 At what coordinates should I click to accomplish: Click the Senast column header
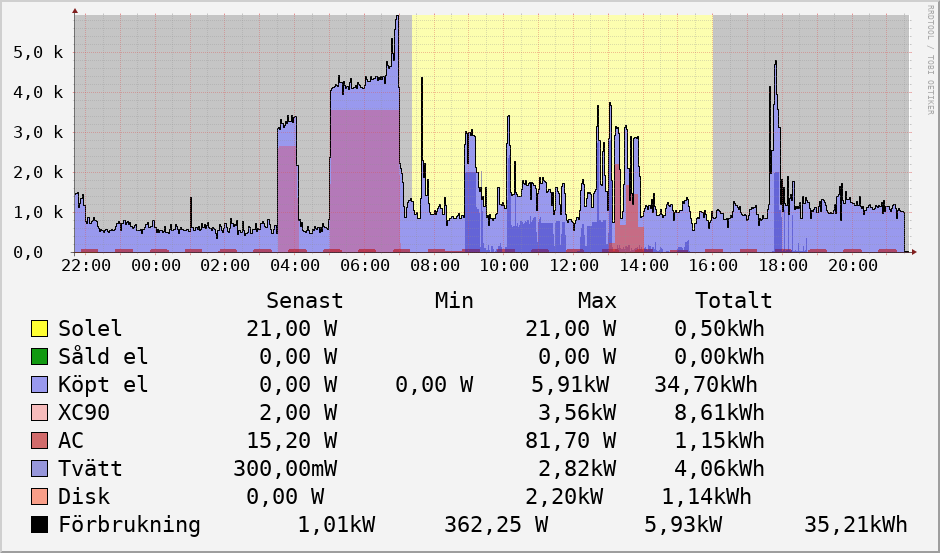pos(304,301)
